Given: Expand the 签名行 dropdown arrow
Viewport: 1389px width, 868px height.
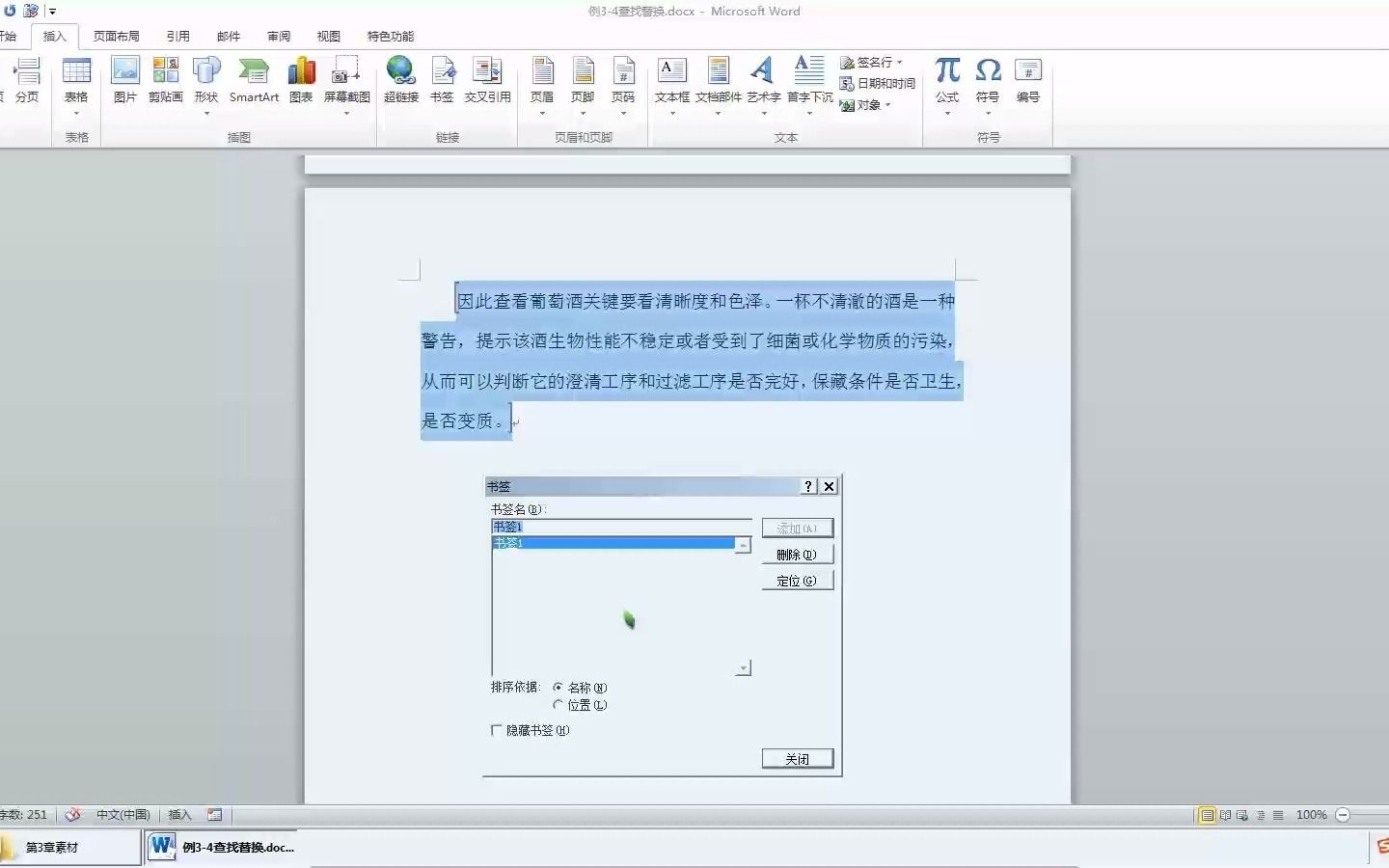Looking at the screenshot, I should [900, 62].
